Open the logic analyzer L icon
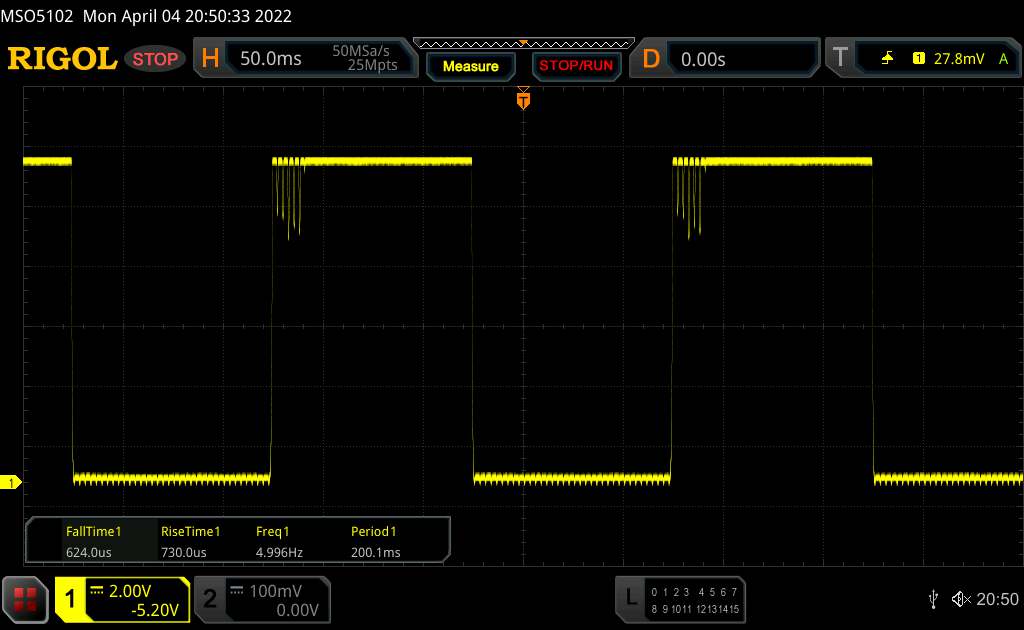 pos(630,598)
